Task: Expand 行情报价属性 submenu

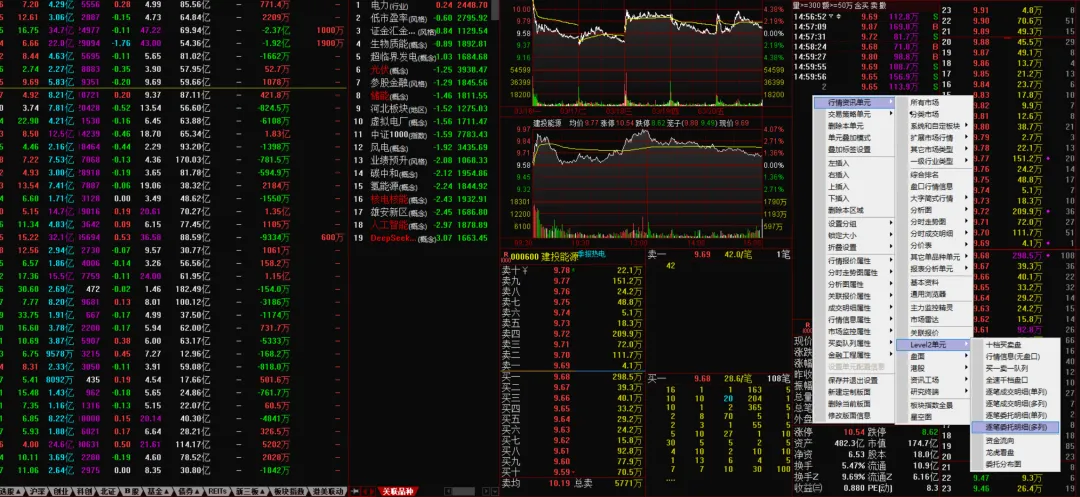Action: pyautogui.click(x=854, y=261)
